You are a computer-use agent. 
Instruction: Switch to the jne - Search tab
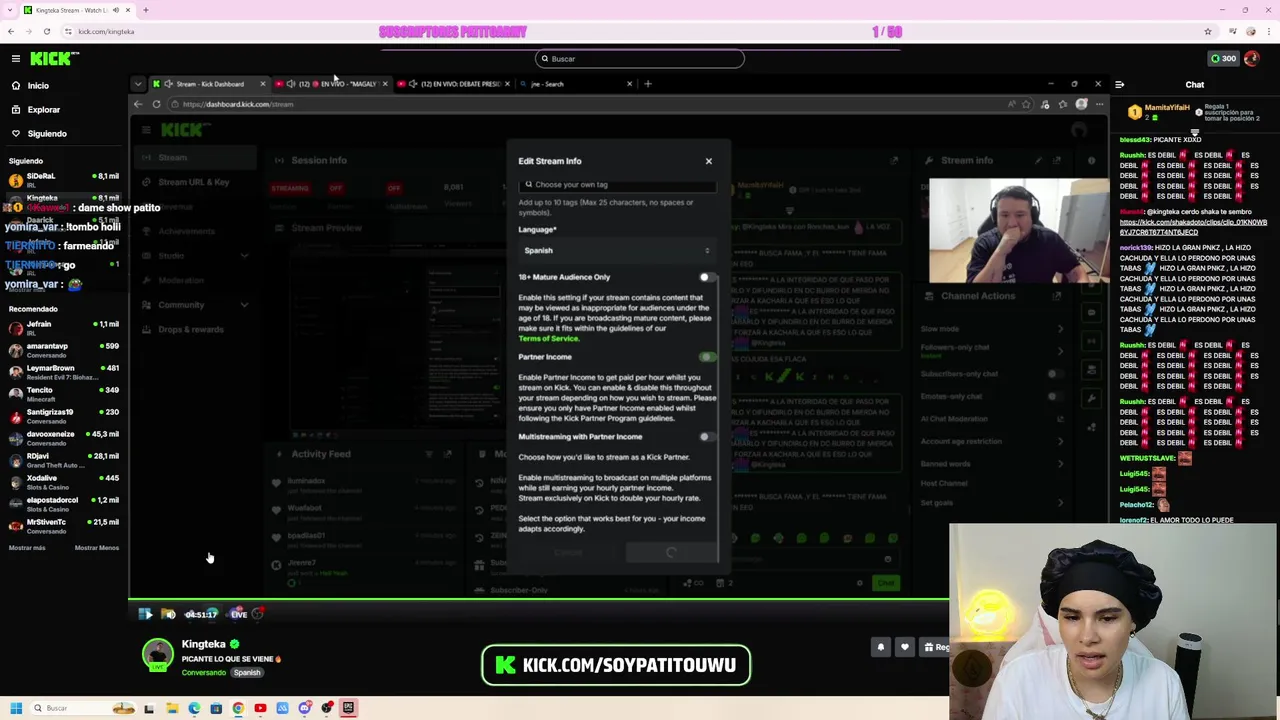coord(575,84)
